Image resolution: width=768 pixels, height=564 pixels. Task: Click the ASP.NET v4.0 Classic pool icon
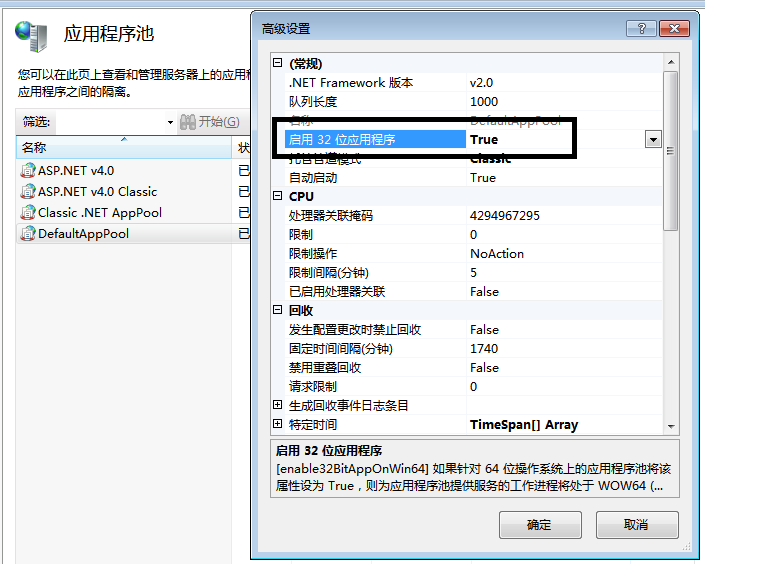(x=28, y=191)
